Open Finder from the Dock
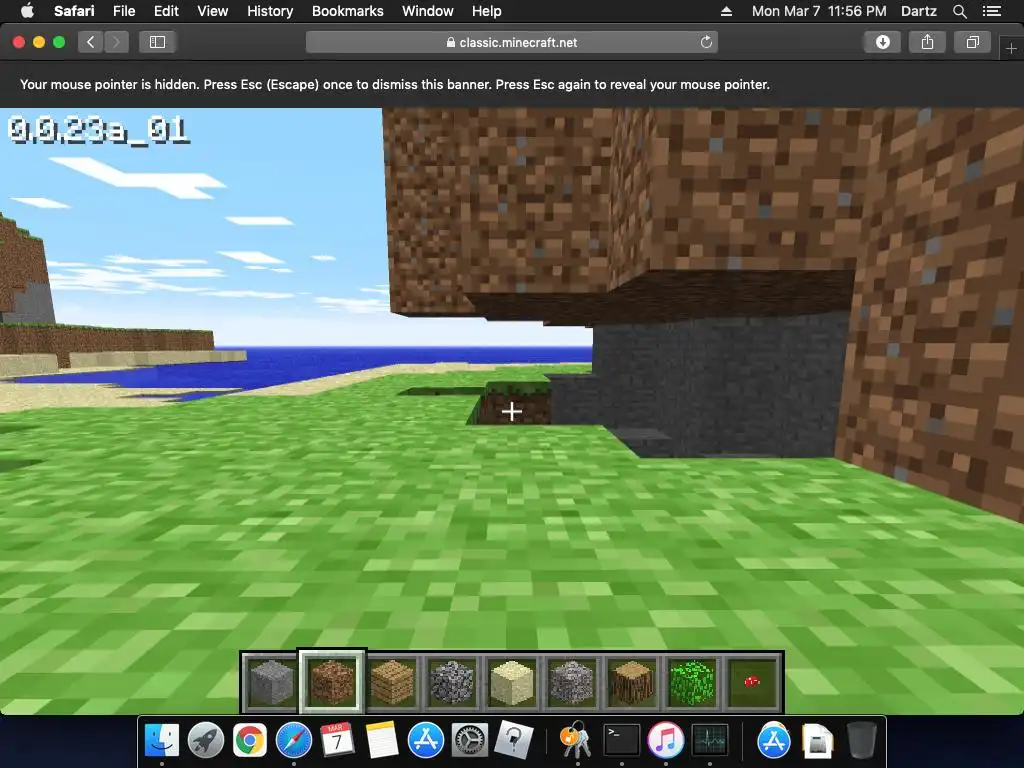This screenshot has height=768, width=1024. [x=161, y=740]
